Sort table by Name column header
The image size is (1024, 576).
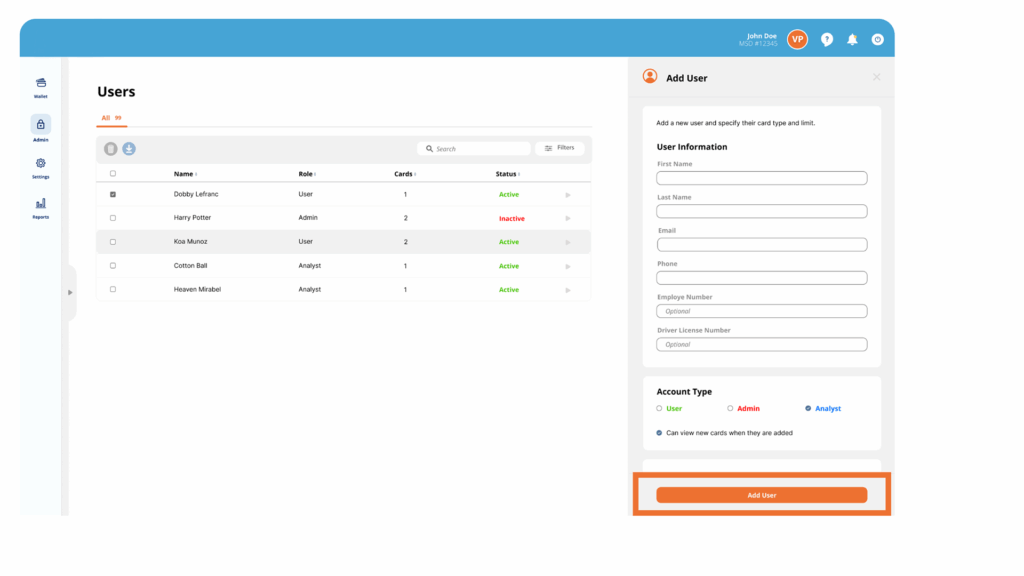(x=184, y=174)
